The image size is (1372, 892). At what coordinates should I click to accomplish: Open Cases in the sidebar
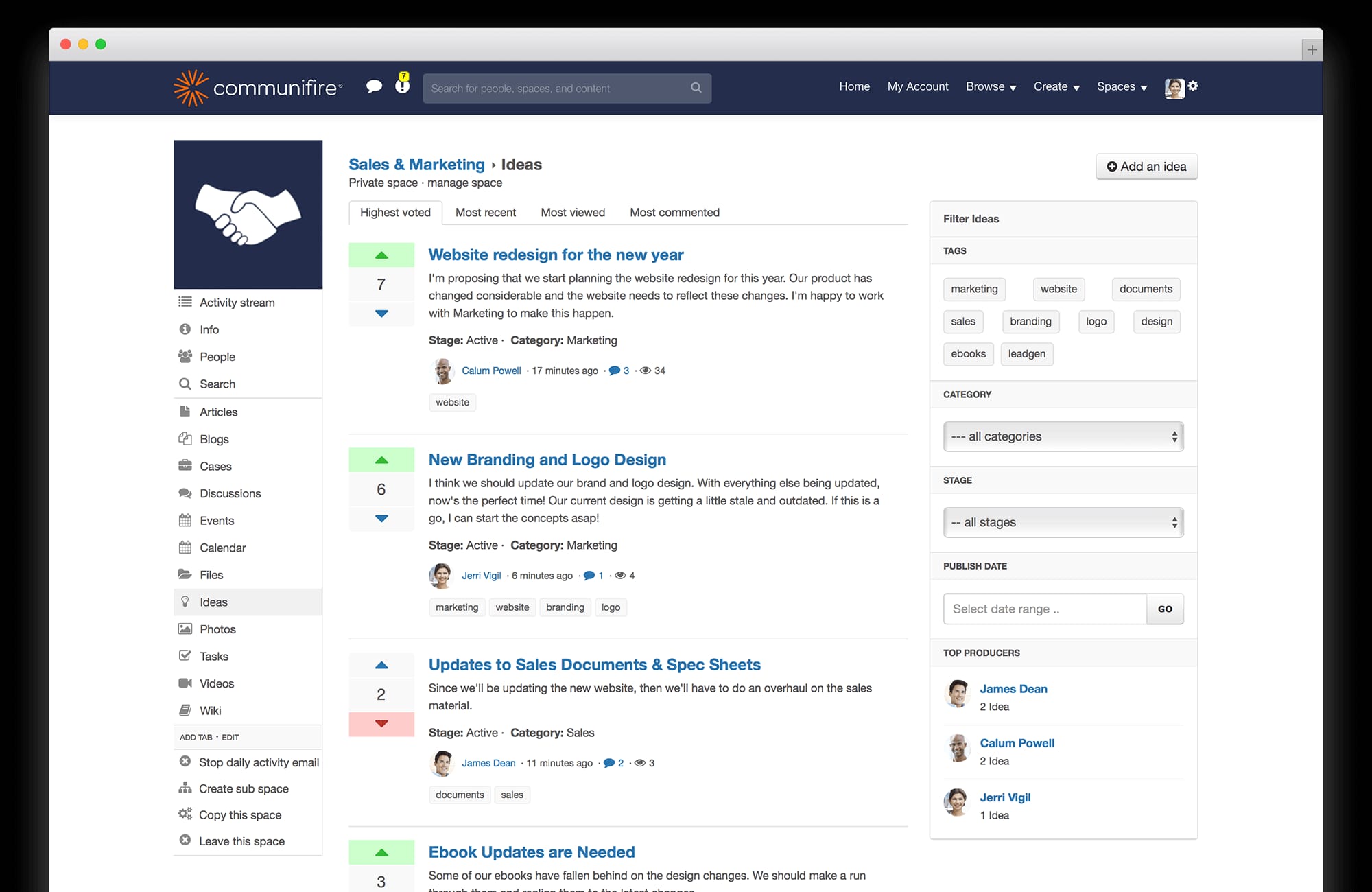[248, 467]
